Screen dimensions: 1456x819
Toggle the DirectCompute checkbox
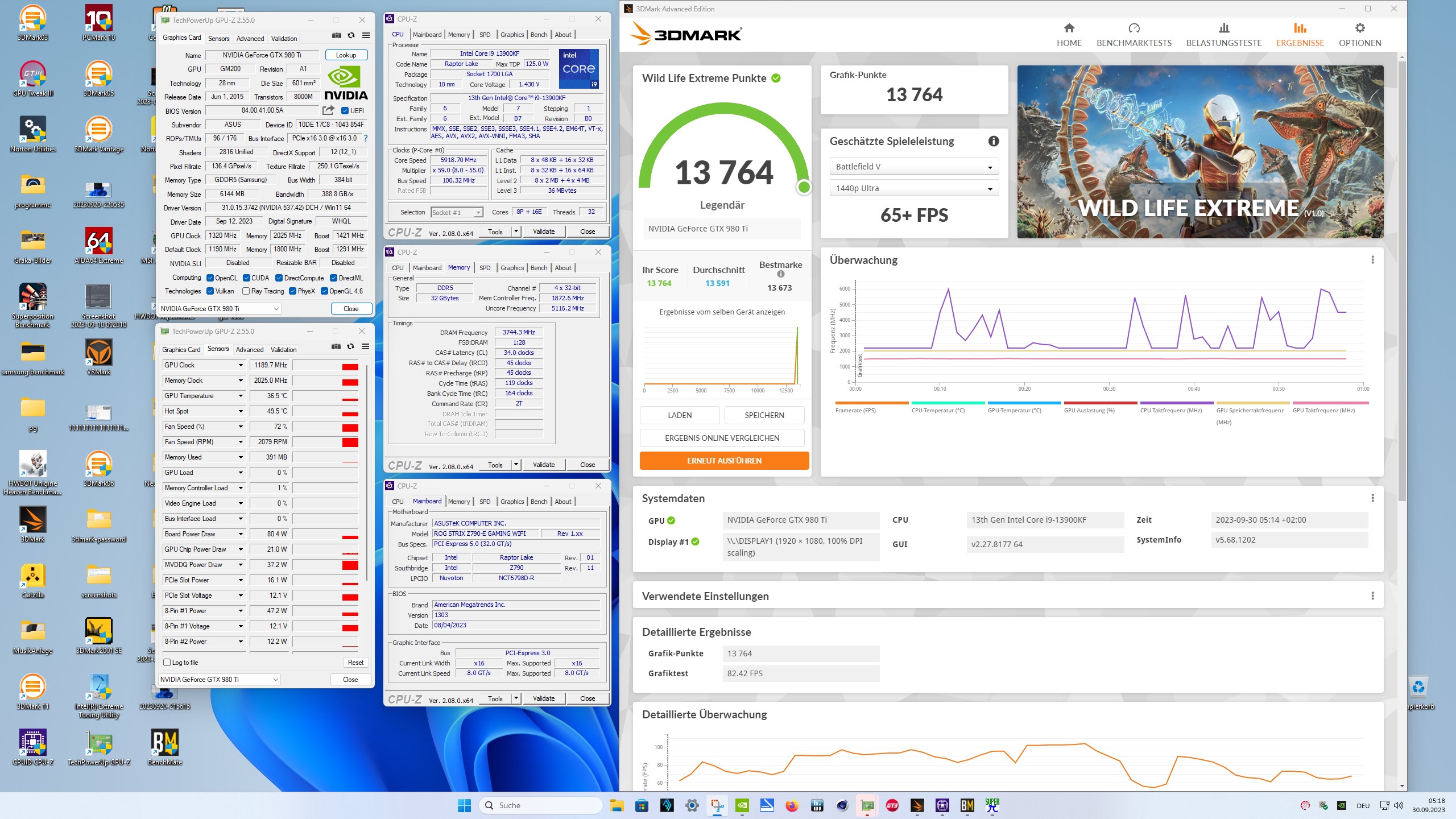pyautogui.click(x=279, y=278)
